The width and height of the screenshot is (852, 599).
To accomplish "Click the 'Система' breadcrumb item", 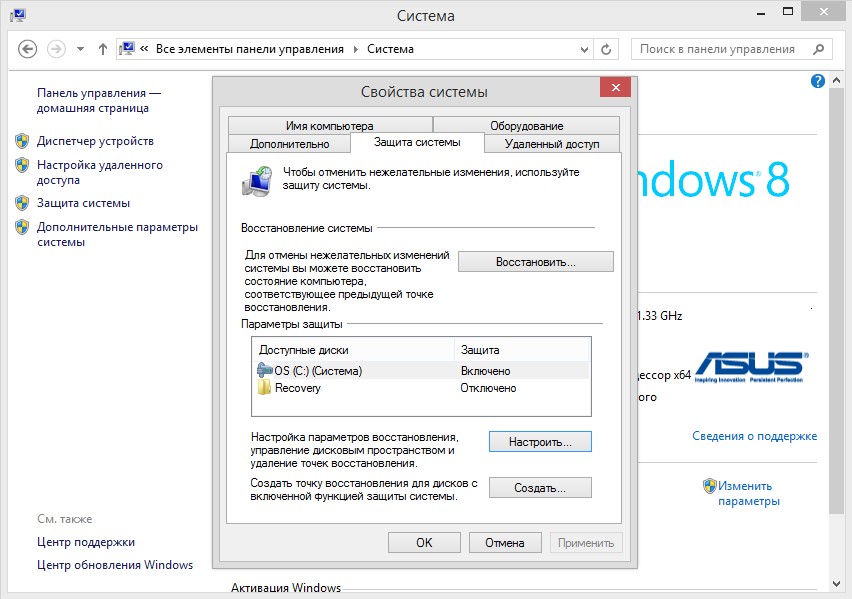I will [x=390, y=49].
